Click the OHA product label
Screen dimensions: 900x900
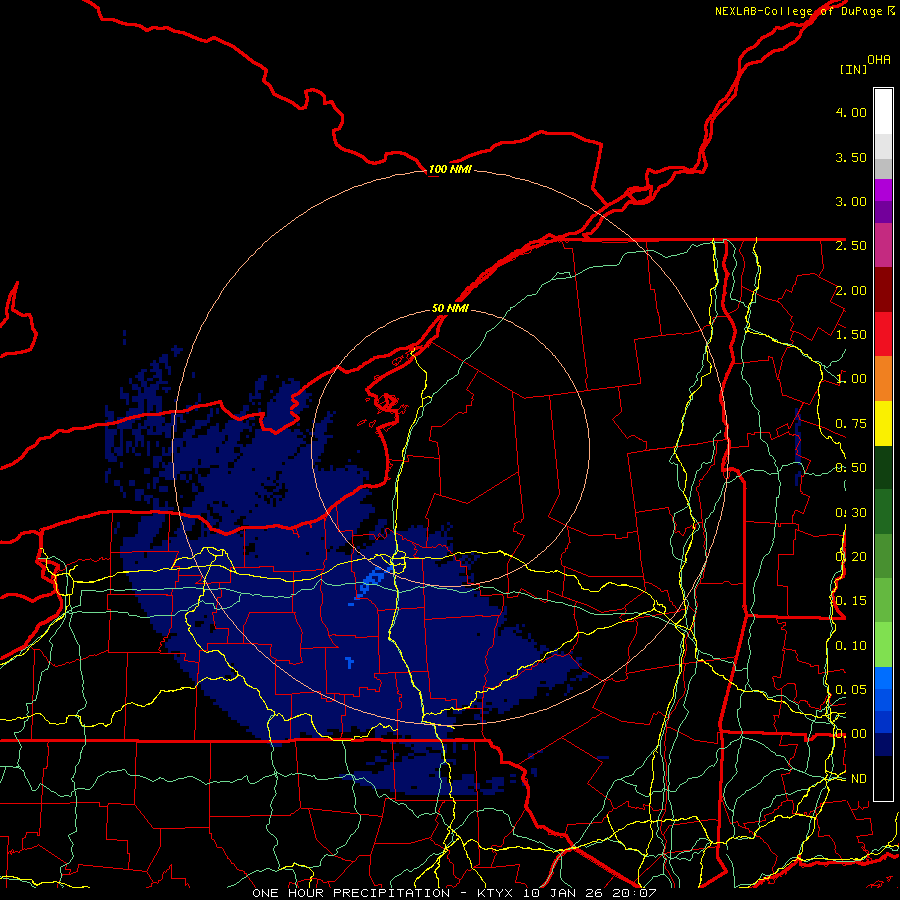pos(879,59)
